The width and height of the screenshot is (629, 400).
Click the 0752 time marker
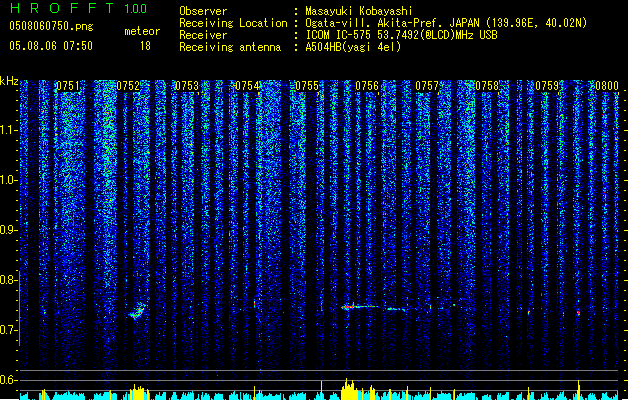[128, 86]
